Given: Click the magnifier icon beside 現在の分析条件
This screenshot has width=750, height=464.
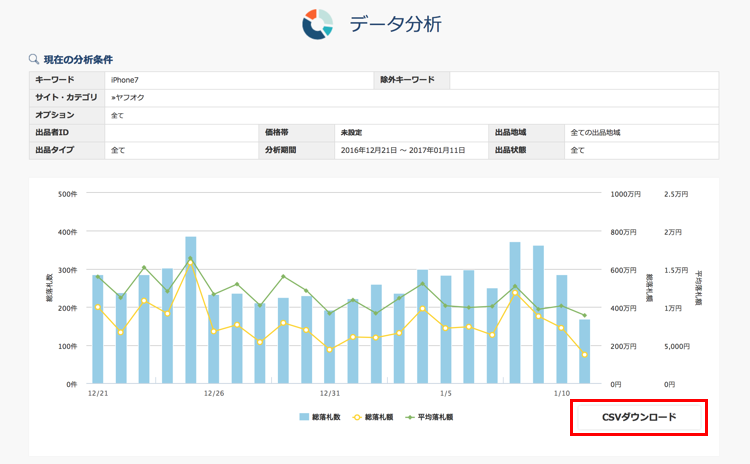Looking at the screenshot, I should click(34, 59).
